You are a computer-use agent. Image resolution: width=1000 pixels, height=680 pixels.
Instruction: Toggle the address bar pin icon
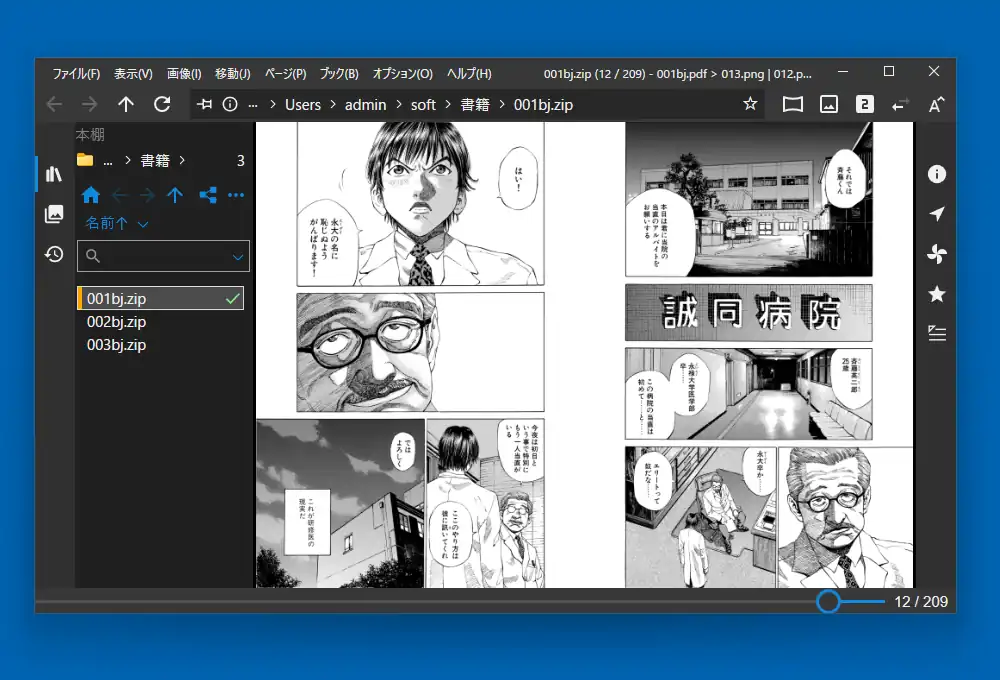click(x=205, y=104)
